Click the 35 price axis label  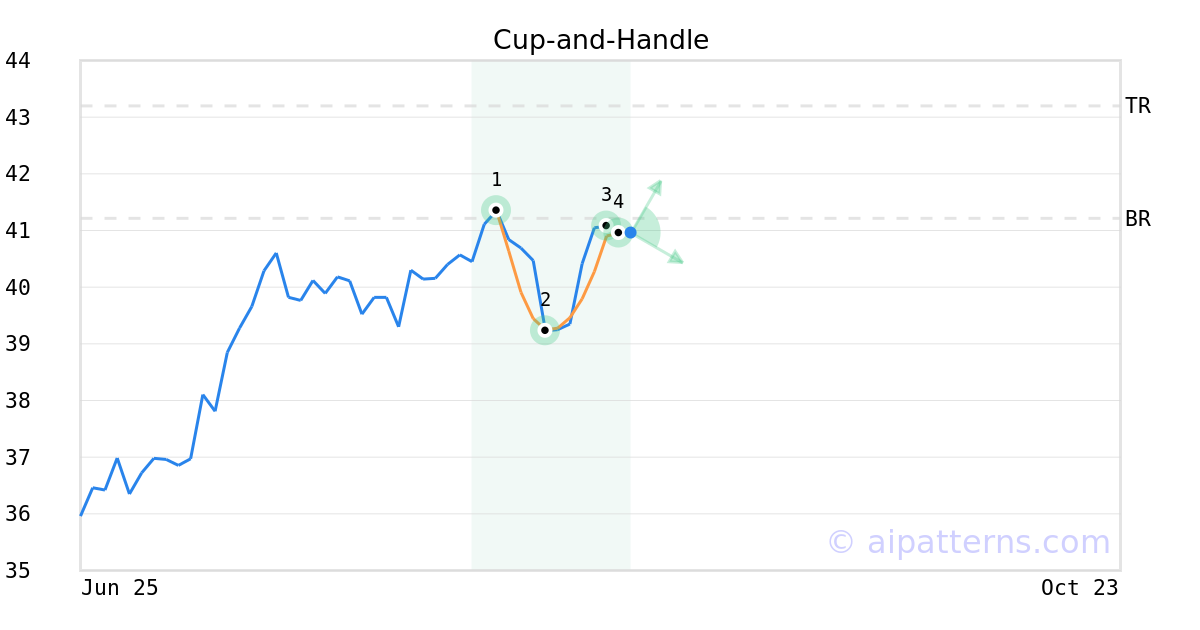click(x=18, y=571)
